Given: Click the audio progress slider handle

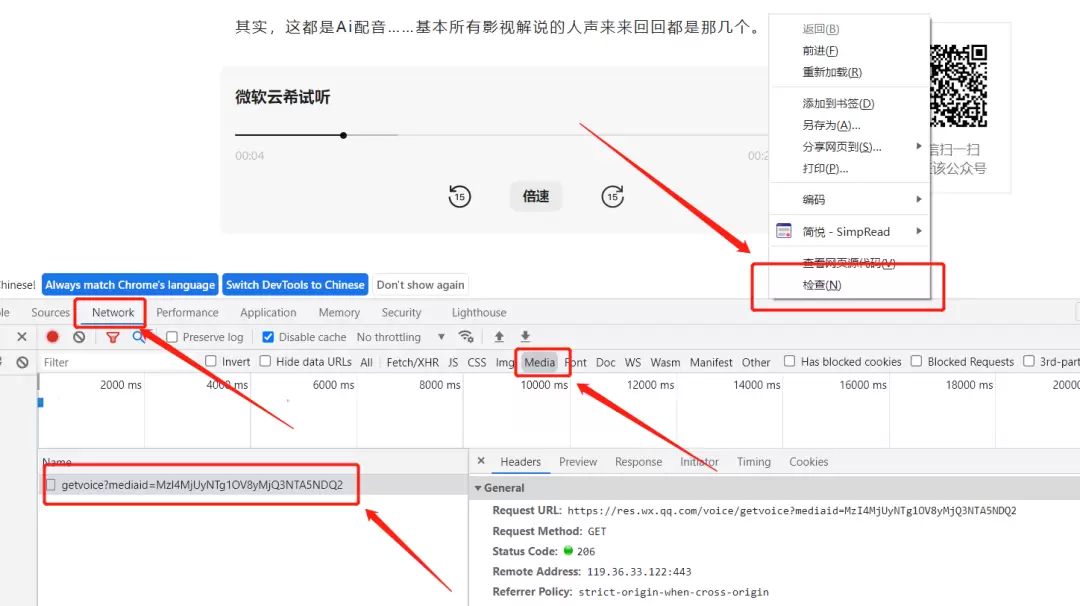Looking at the screenshot, I should pos(343,135).
